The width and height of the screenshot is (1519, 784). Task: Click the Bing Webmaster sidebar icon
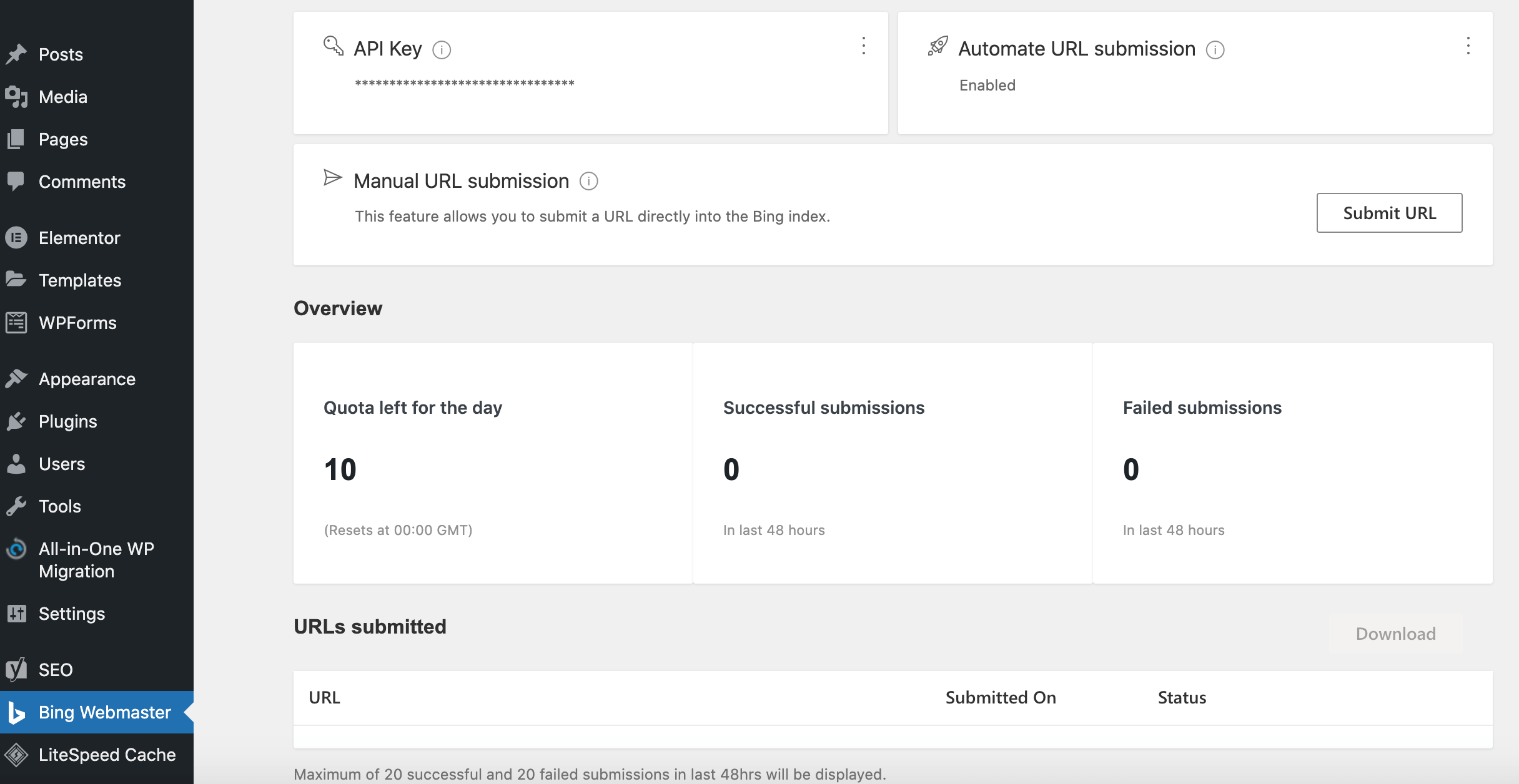click(x=17, y=712)
